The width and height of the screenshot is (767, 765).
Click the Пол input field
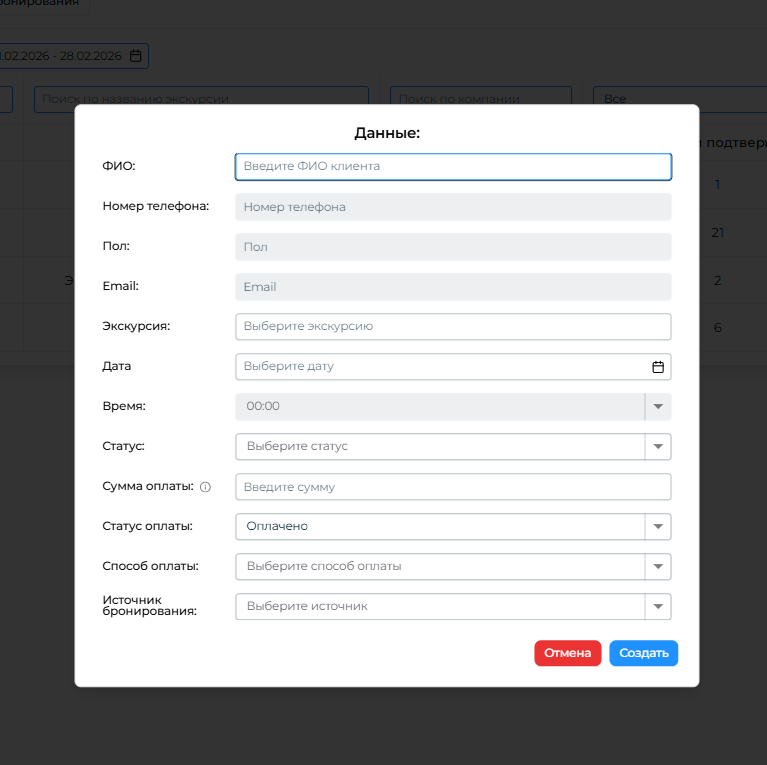point(452,247)
